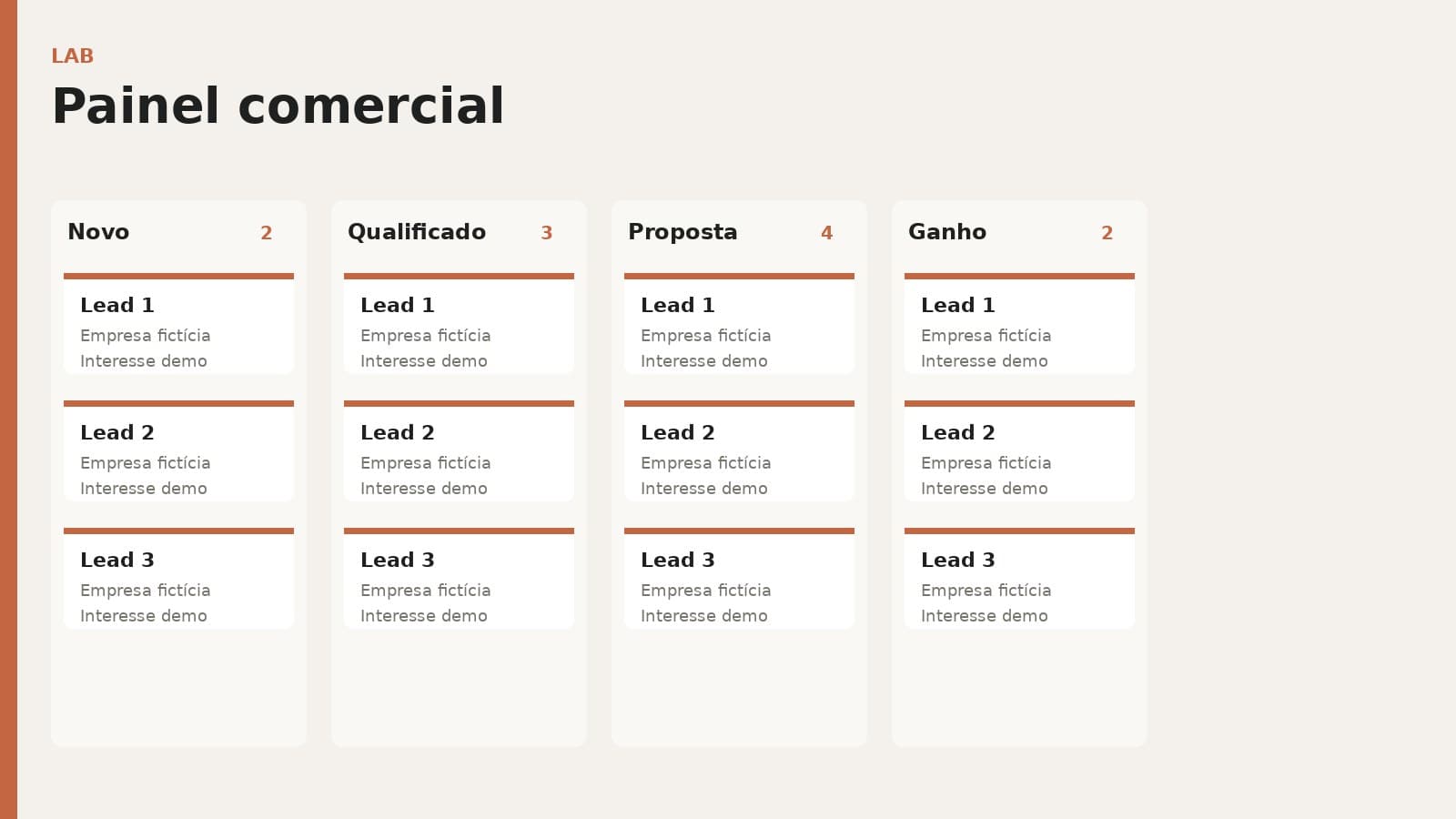Click the Ganho column header

(x=947, y=232)
